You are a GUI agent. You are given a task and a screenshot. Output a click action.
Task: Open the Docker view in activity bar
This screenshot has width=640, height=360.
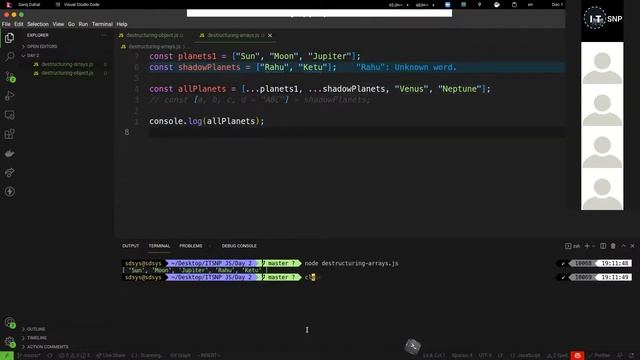click(x=9, y=153)
